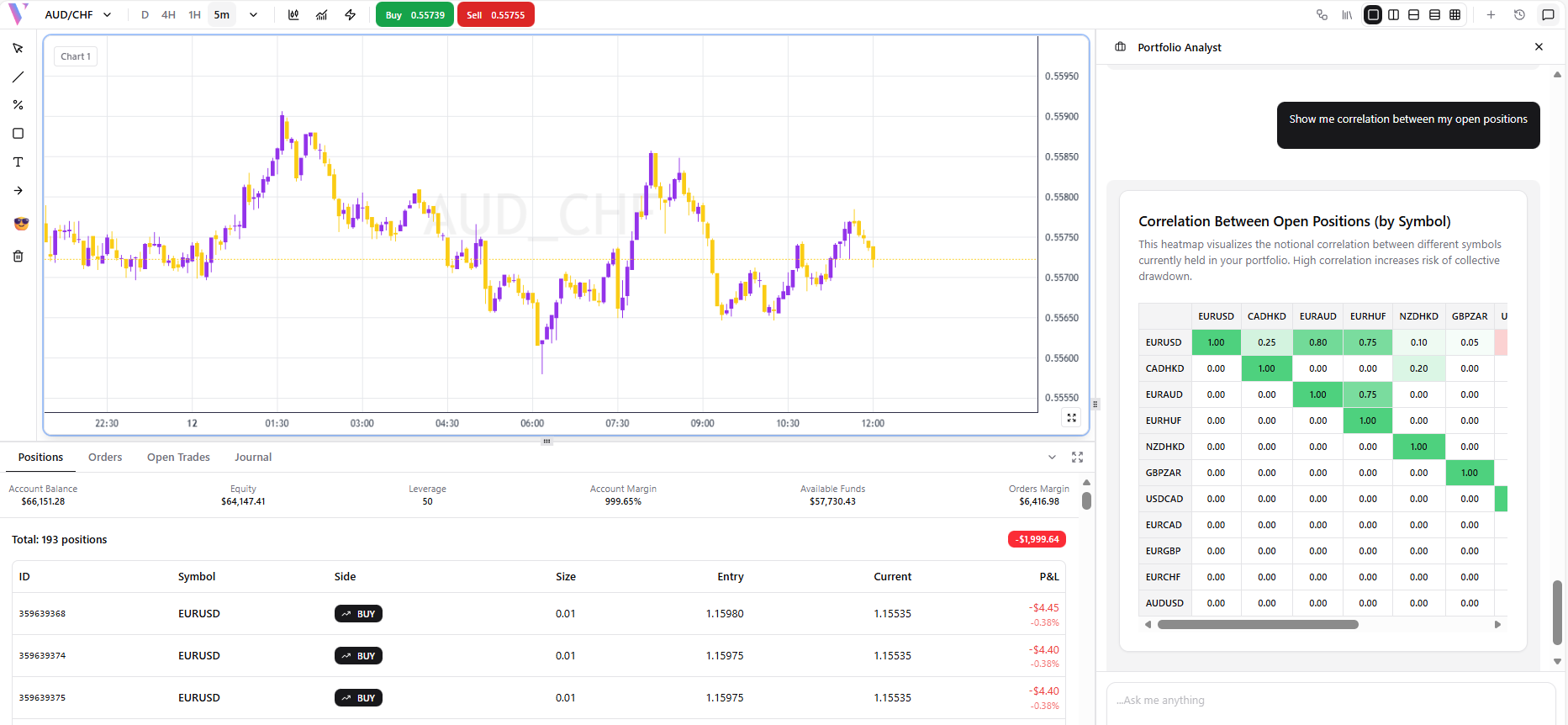1568x725 pixels.
Task: Click the Ask me anything input
Action: 1330,701
